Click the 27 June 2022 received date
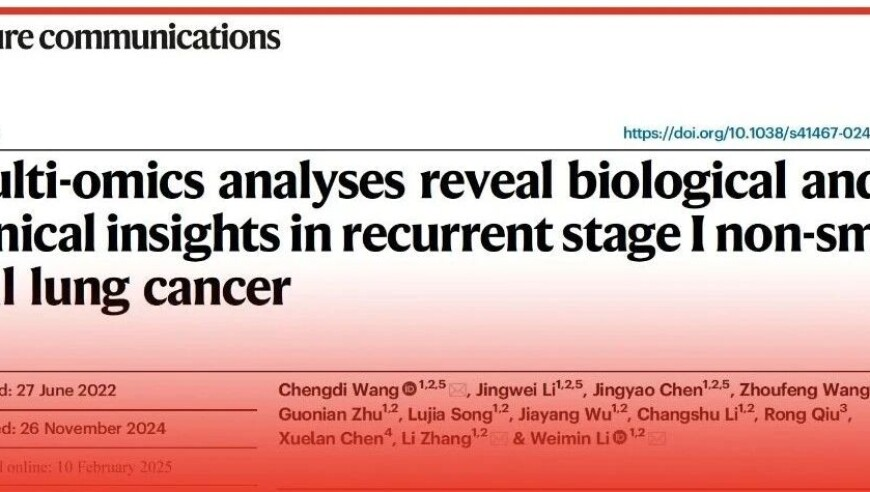The width and height of the screenshot is (870, 492). tap(65, 390)
